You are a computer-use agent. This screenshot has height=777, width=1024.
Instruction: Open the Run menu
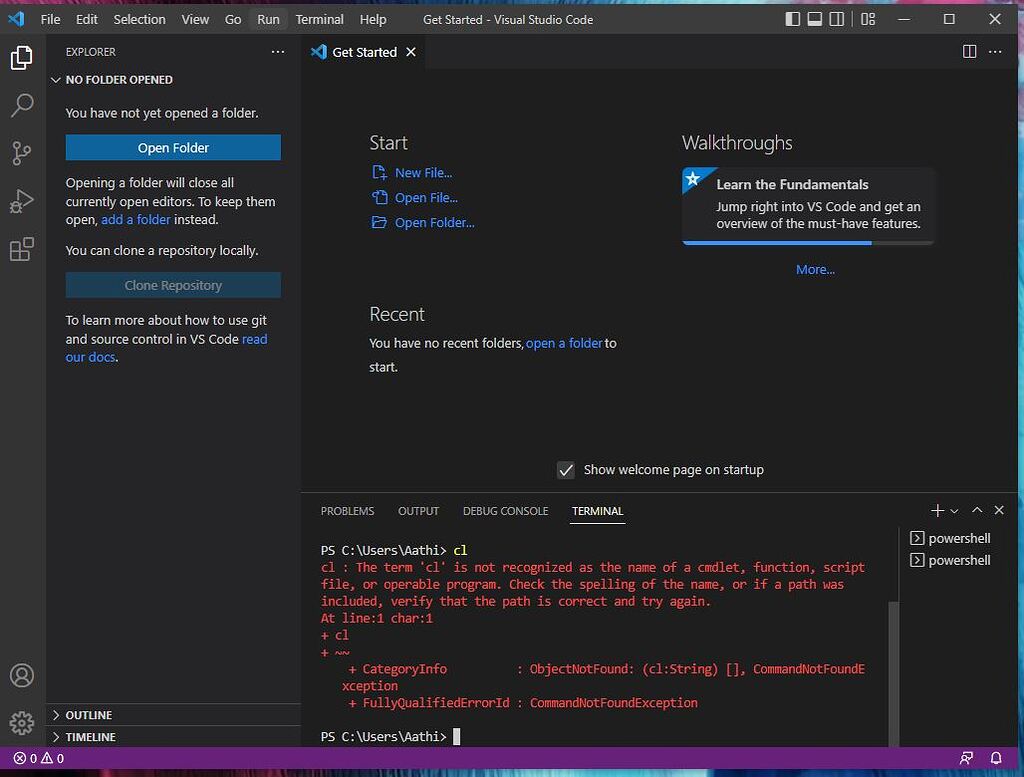[x=268, y=19]
